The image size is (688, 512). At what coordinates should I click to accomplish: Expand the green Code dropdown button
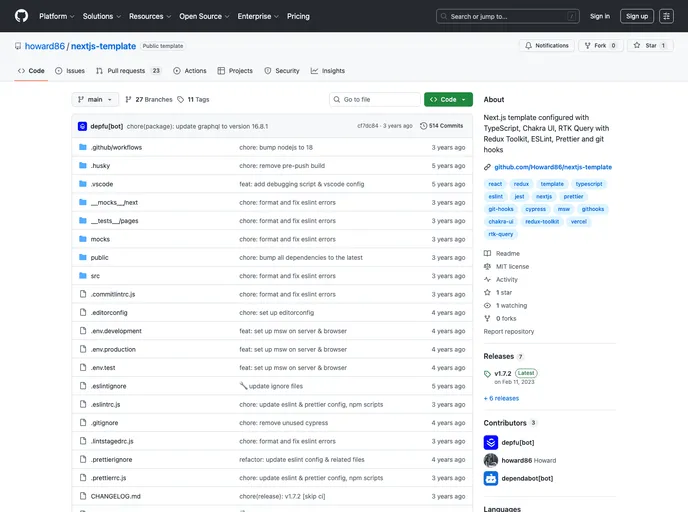coord(448,100)
